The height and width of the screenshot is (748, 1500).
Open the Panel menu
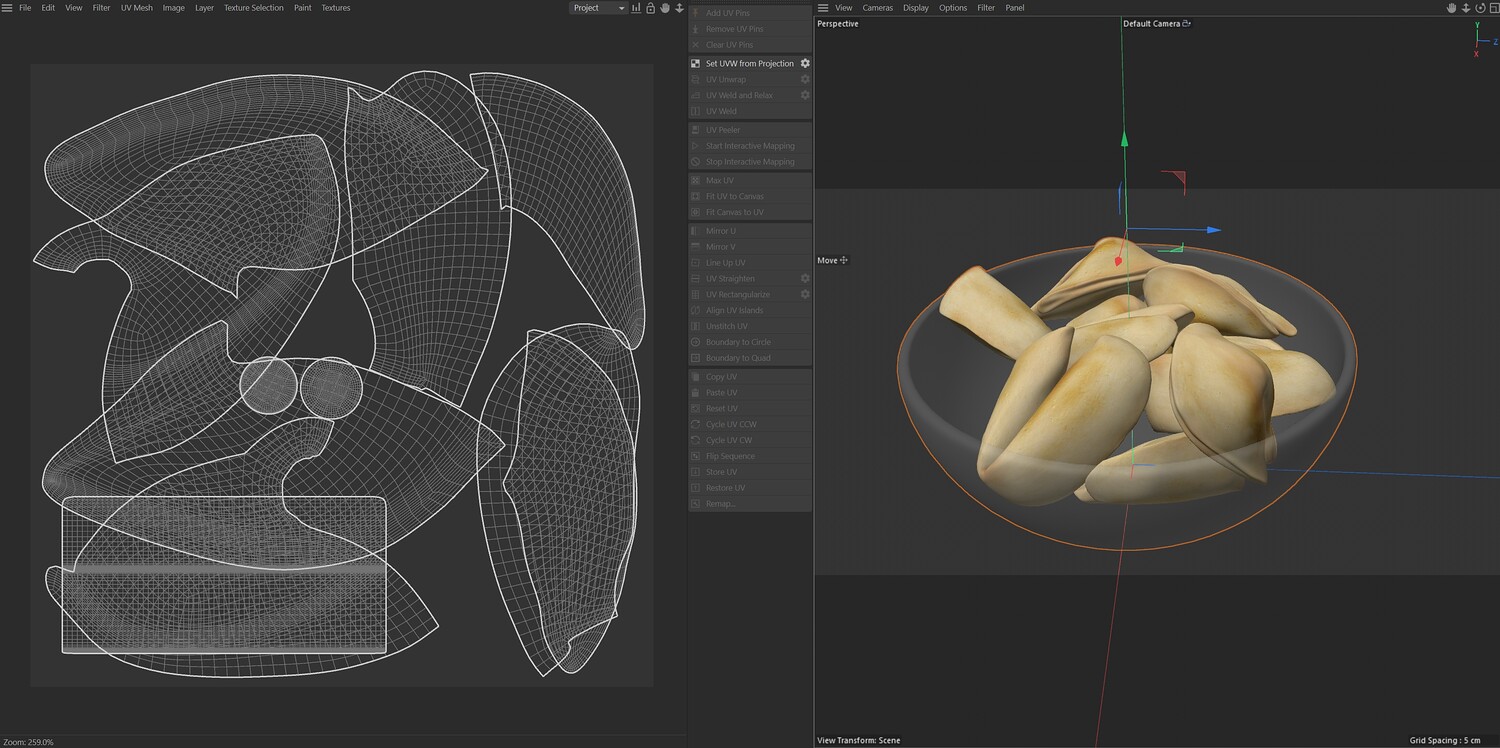coord(1015,8)
